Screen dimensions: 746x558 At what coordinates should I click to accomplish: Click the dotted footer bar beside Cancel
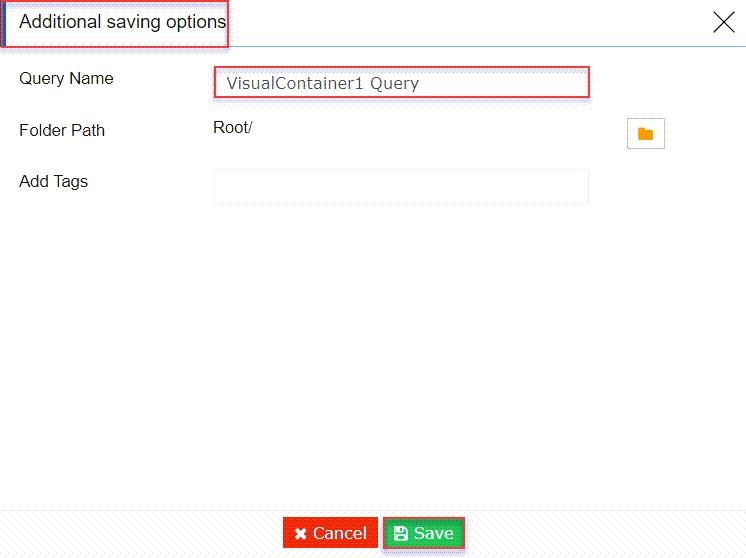point(143,534)
